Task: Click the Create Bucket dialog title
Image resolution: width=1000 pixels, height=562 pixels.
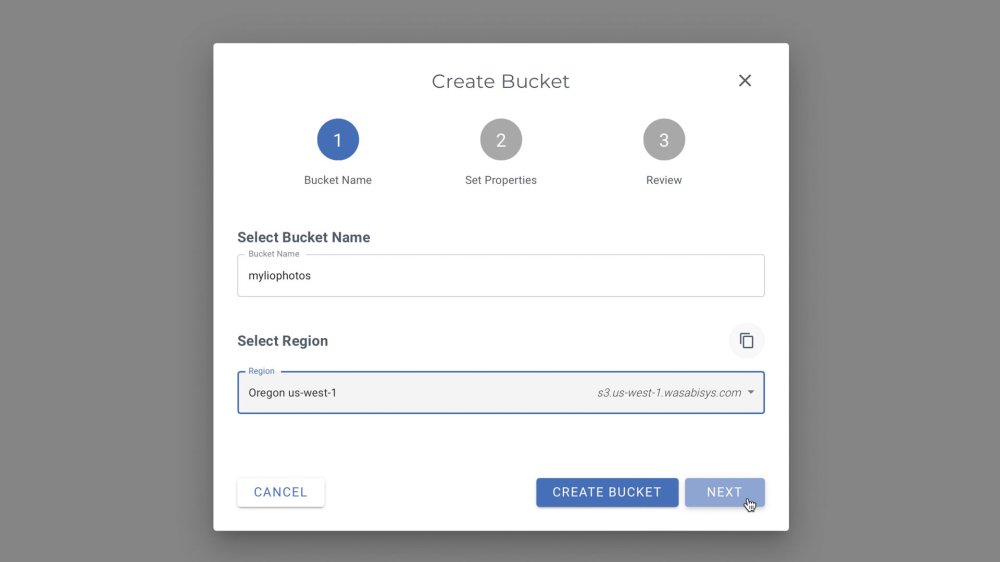Action: pos(500,82)
